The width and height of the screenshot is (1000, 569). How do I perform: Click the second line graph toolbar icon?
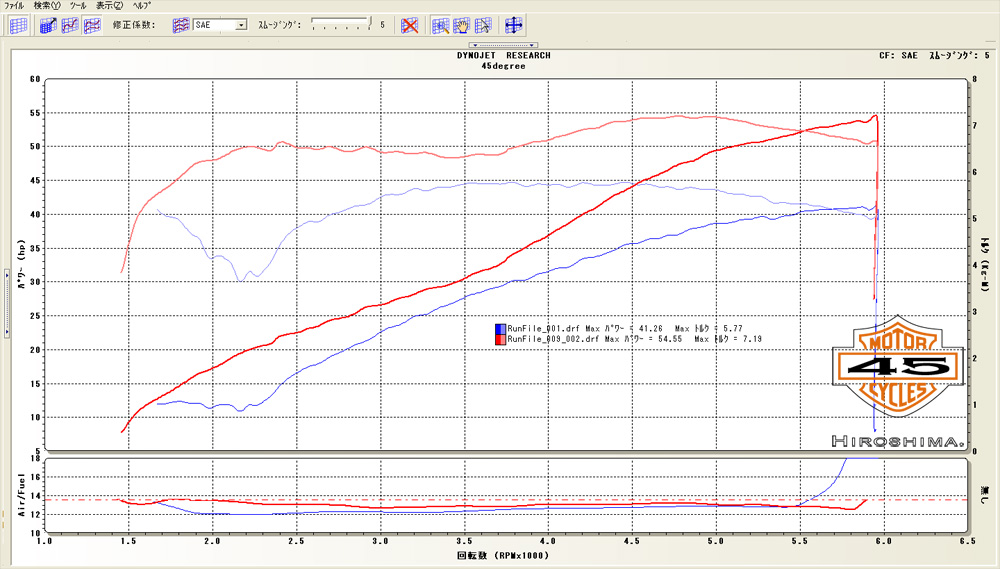tap(70, 25)
